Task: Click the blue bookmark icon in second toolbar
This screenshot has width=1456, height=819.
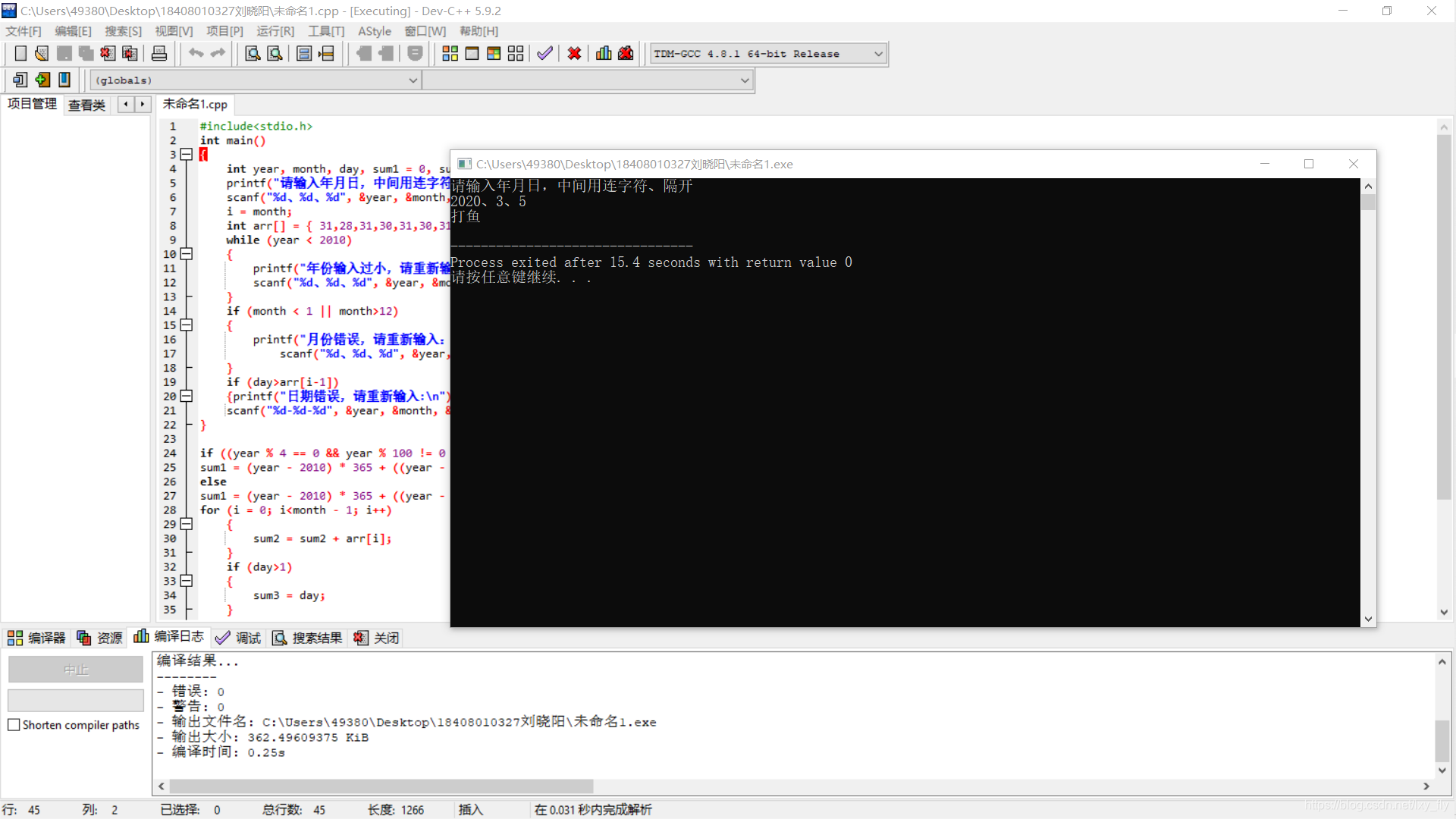Action: pos(64,80)
